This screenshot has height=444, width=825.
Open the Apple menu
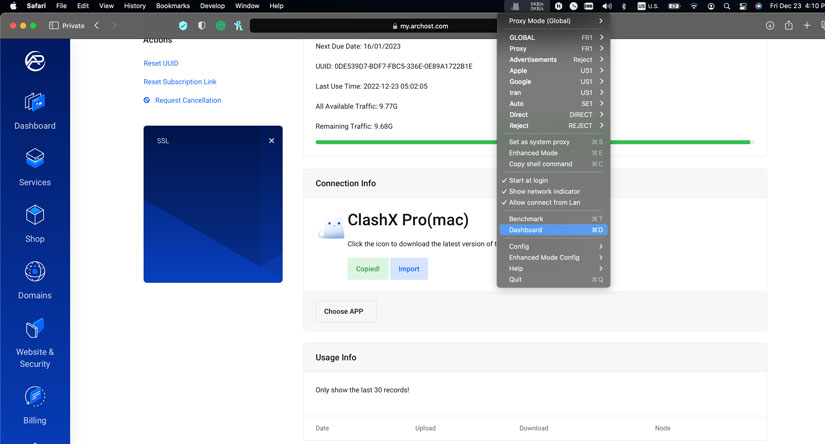(13, 6)
